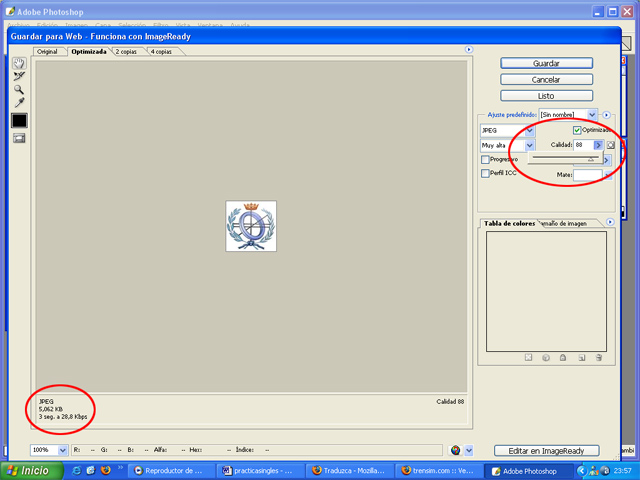Select the Eyedropper tool
This screenshot has width=640, height=480.
pyautogui.click(x=18, y=102)
